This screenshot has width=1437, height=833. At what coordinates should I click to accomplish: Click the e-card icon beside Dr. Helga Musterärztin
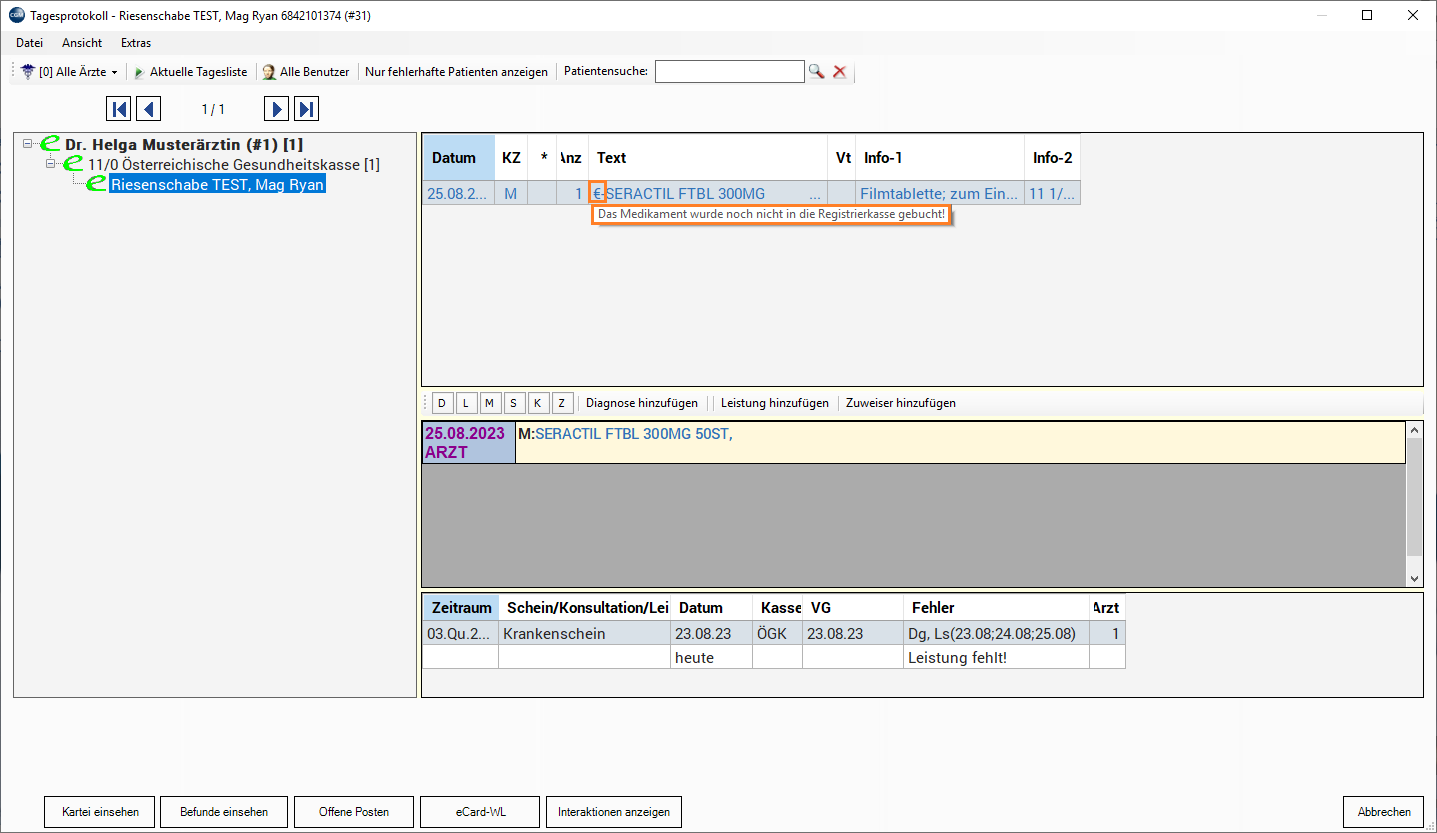click(50, 144)
